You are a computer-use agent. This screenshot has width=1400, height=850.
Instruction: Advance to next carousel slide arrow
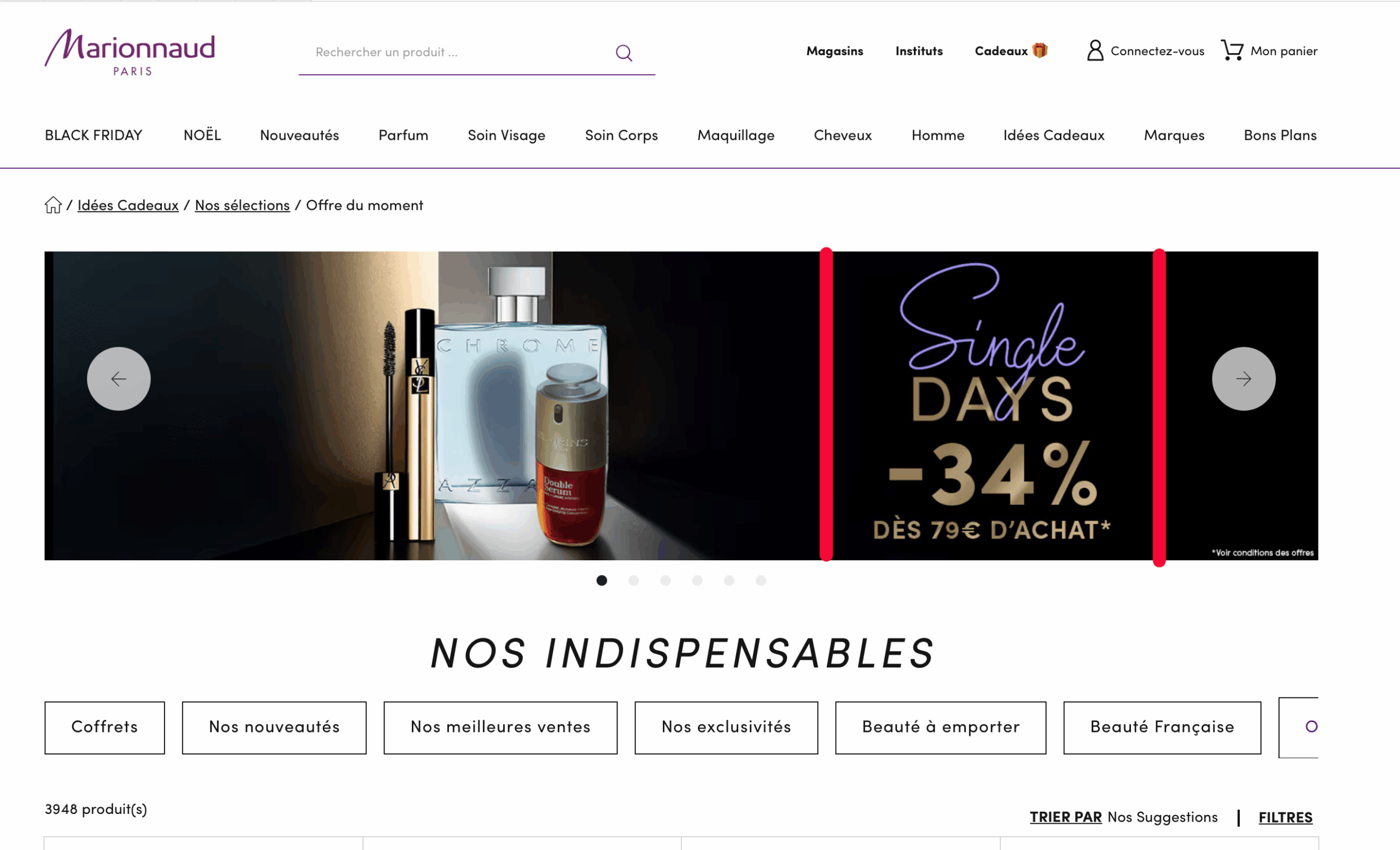(1243, 379)
